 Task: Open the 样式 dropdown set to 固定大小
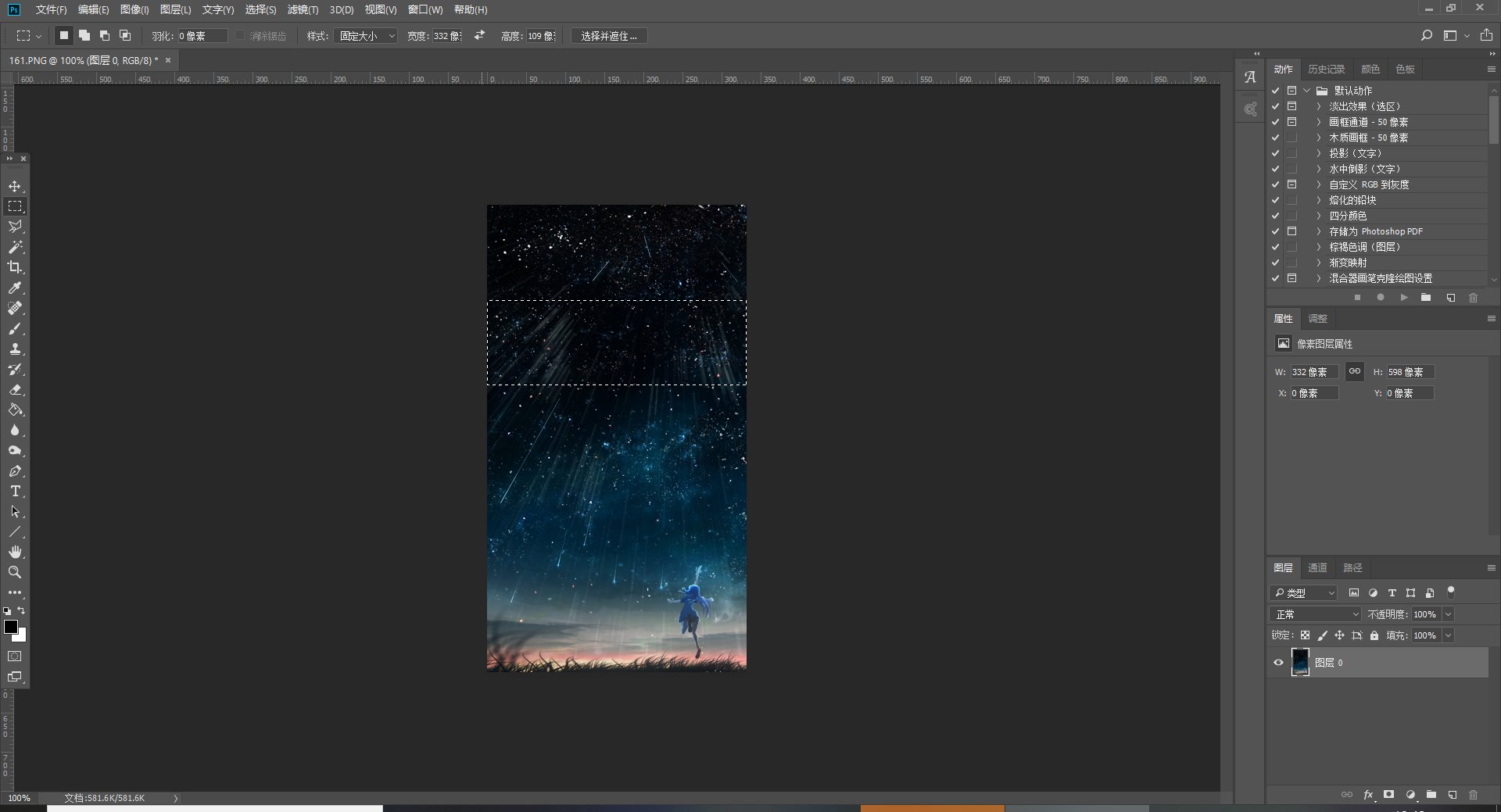pyautogui.click(x=365, y=36)
